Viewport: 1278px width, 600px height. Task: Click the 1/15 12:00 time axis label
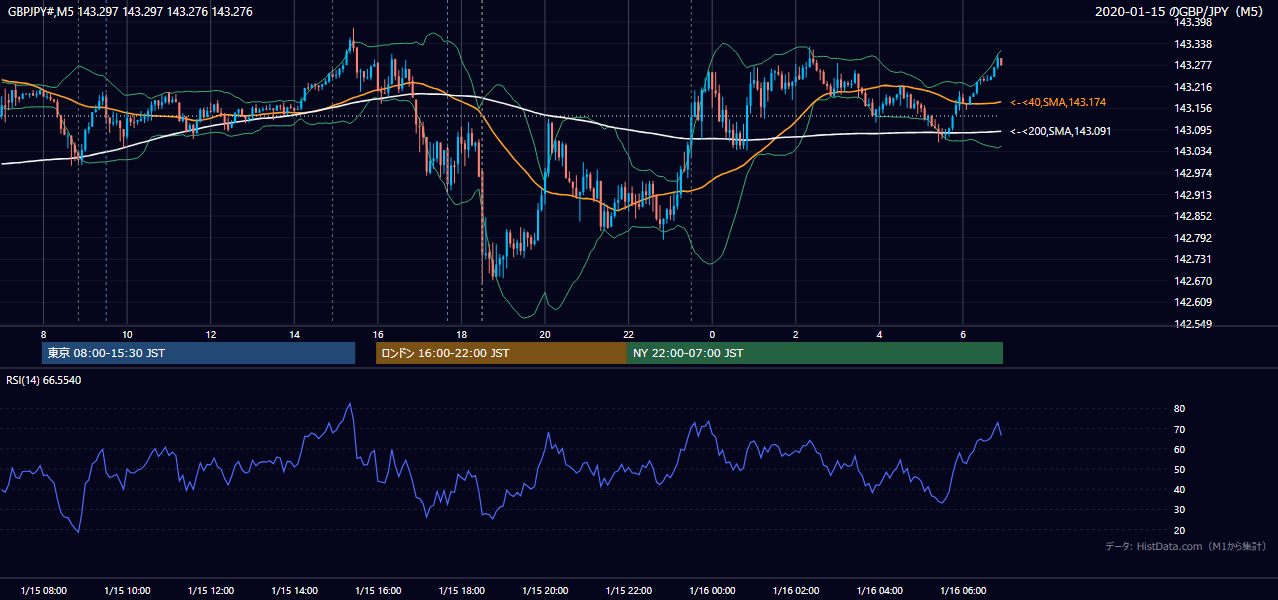(210, 590)
